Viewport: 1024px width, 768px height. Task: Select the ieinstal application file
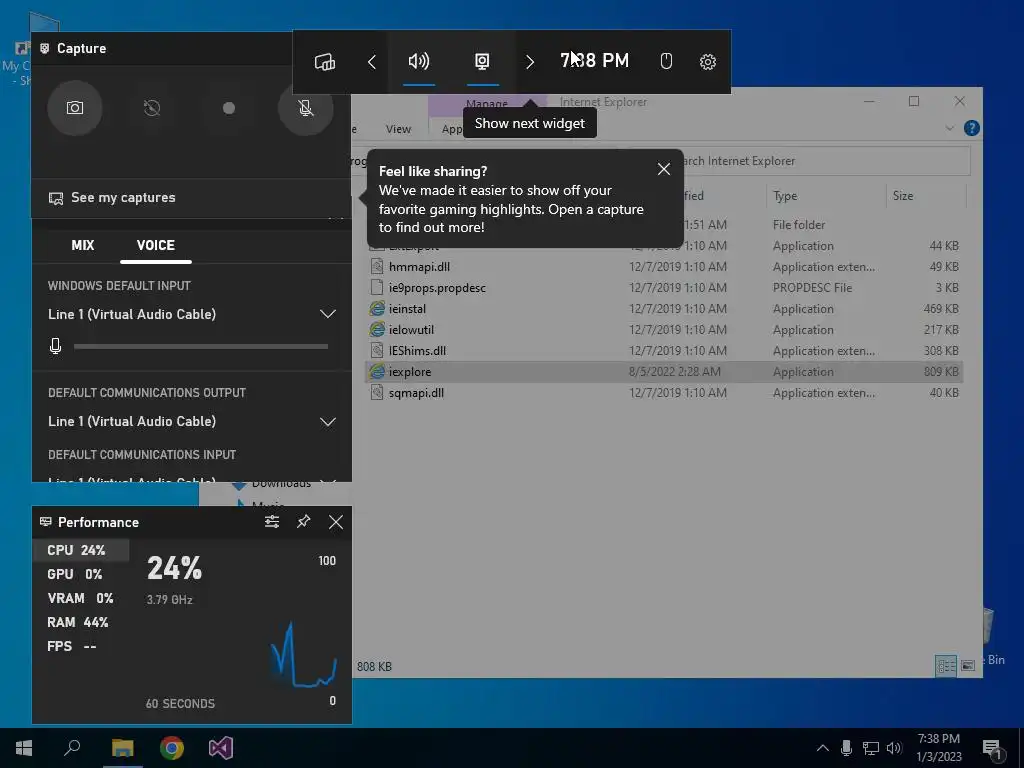coord(664,308)
